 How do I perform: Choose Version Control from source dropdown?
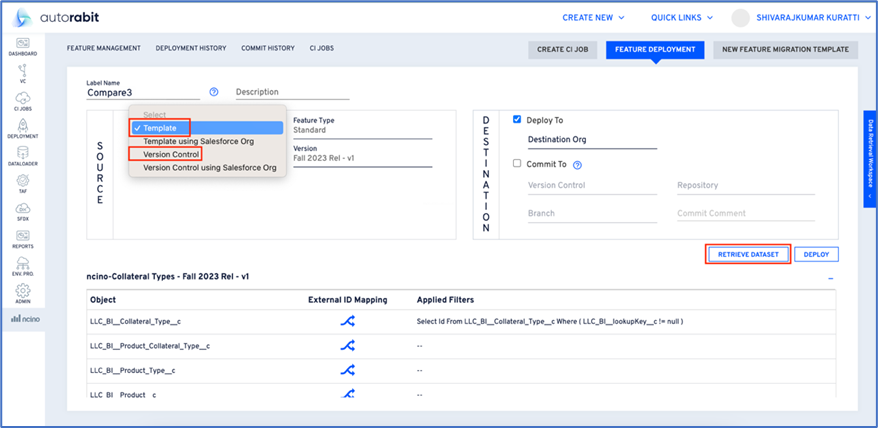coord(171,154)
